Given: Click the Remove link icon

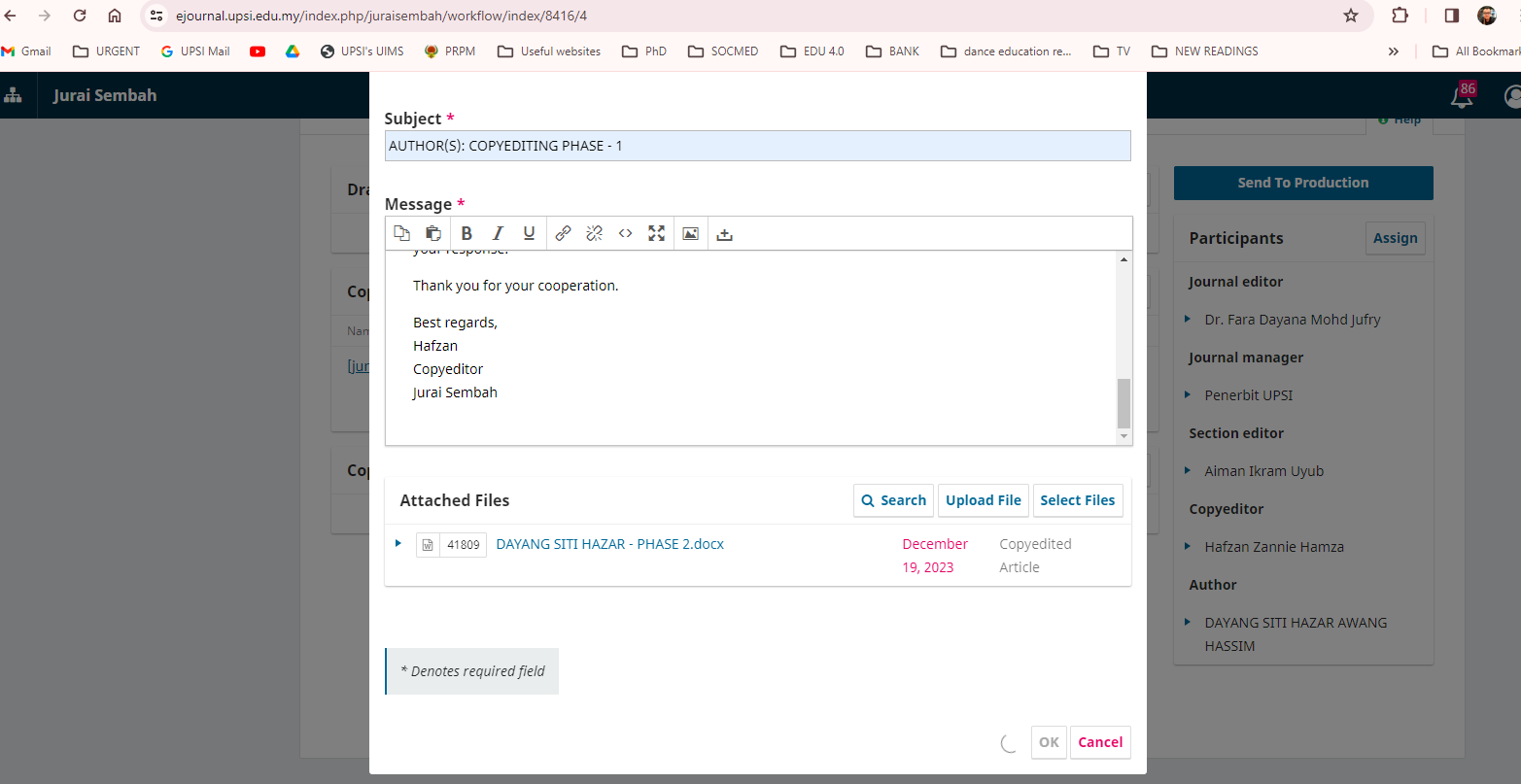Looking at the screenshot, I should pyautogui.click(x=594, y=233).
